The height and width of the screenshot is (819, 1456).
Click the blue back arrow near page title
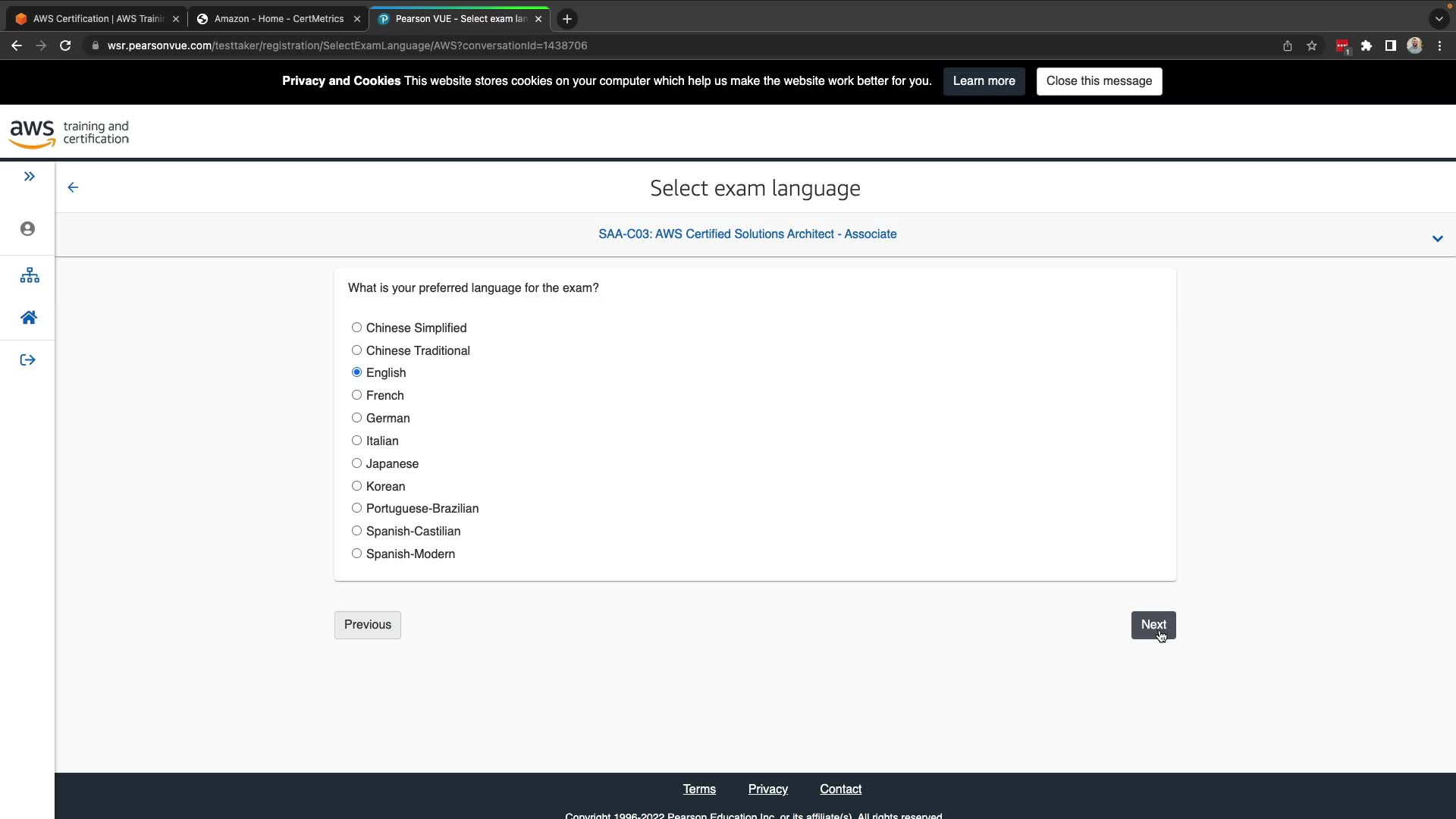73,187
